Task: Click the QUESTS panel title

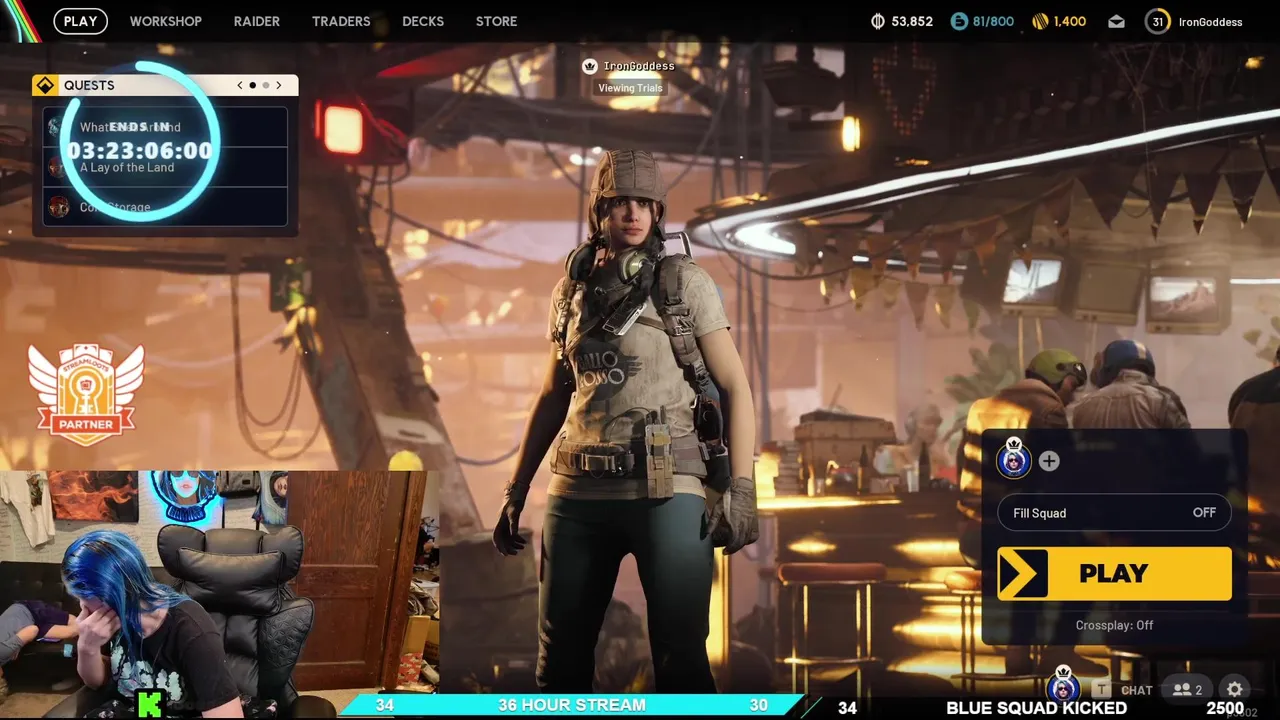Action: click(89, 85)
